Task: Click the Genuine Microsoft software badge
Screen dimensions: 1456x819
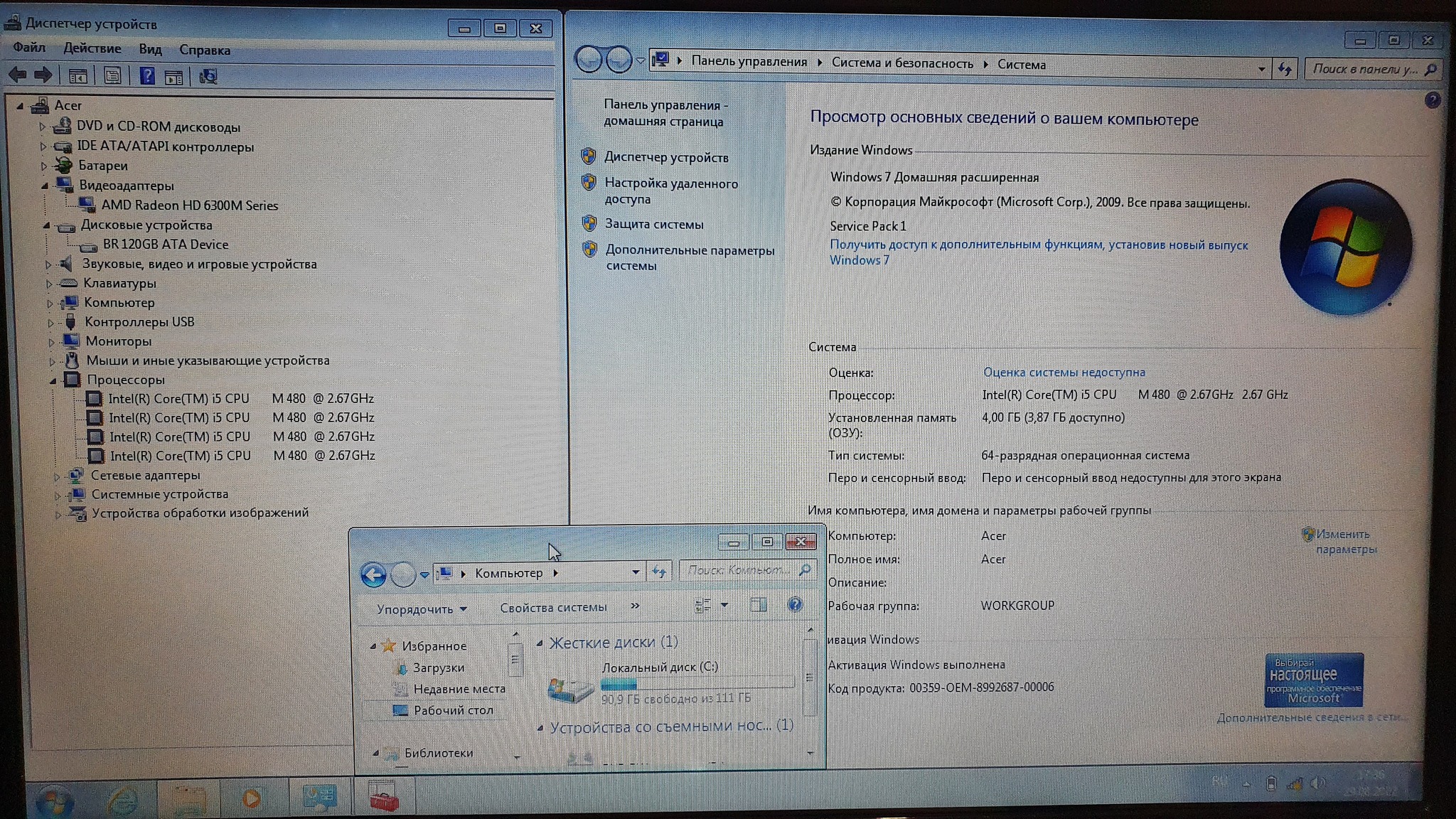Action: 1314,680
